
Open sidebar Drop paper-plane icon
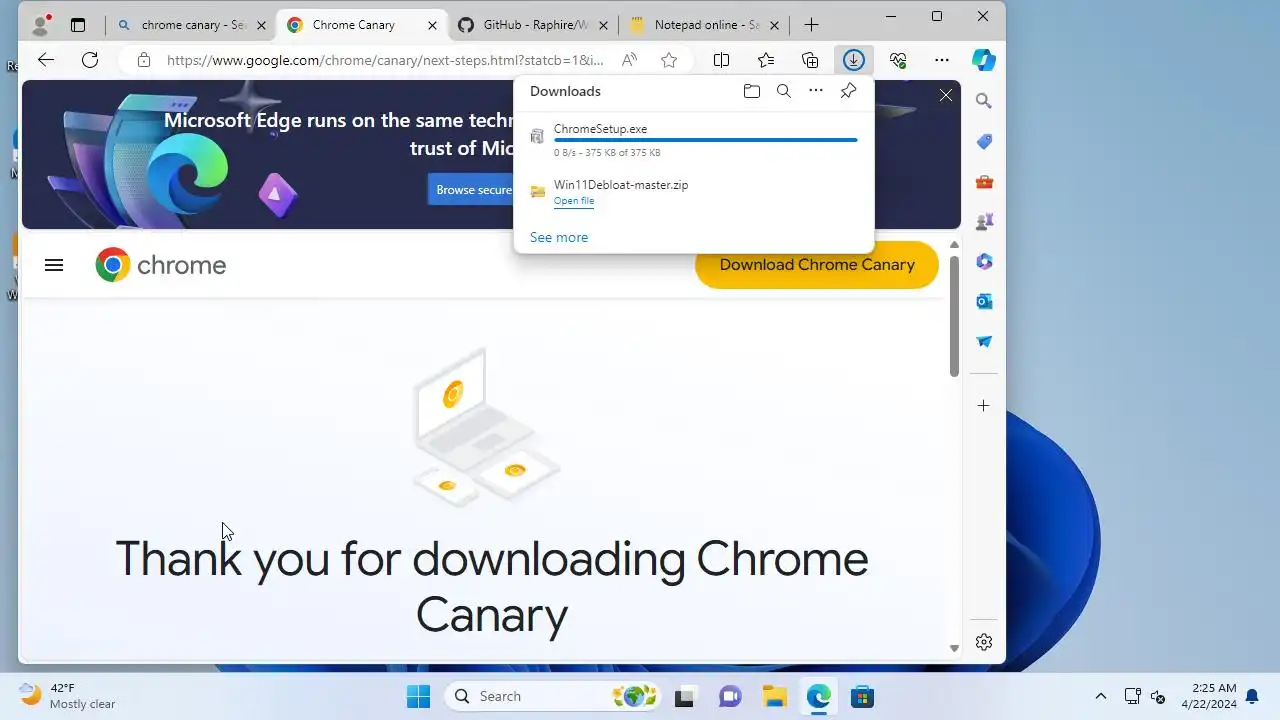click(x=984, y=341)
